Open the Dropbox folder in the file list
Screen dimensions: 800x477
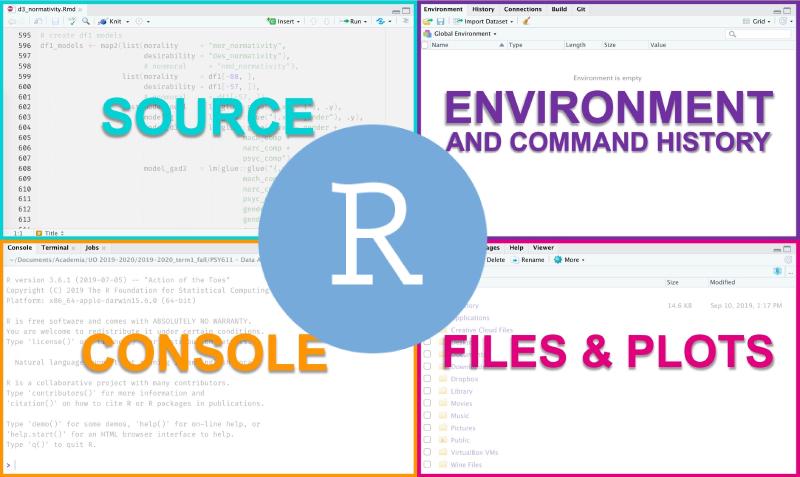click(x=464, y=379)
